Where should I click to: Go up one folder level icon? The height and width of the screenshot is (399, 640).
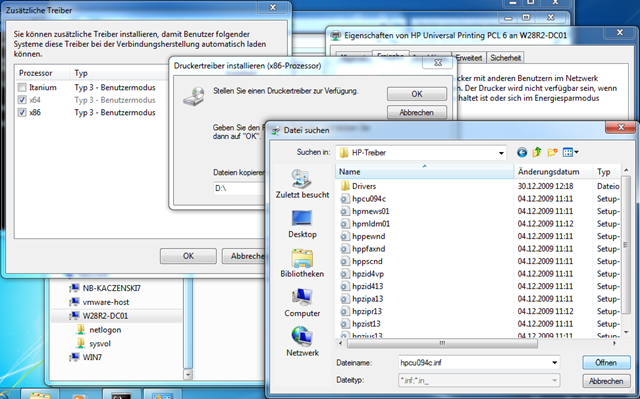537,153
